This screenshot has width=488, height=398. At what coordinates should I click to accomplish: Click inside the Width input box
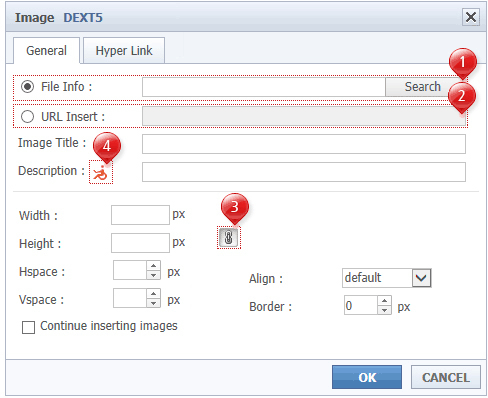140,215
